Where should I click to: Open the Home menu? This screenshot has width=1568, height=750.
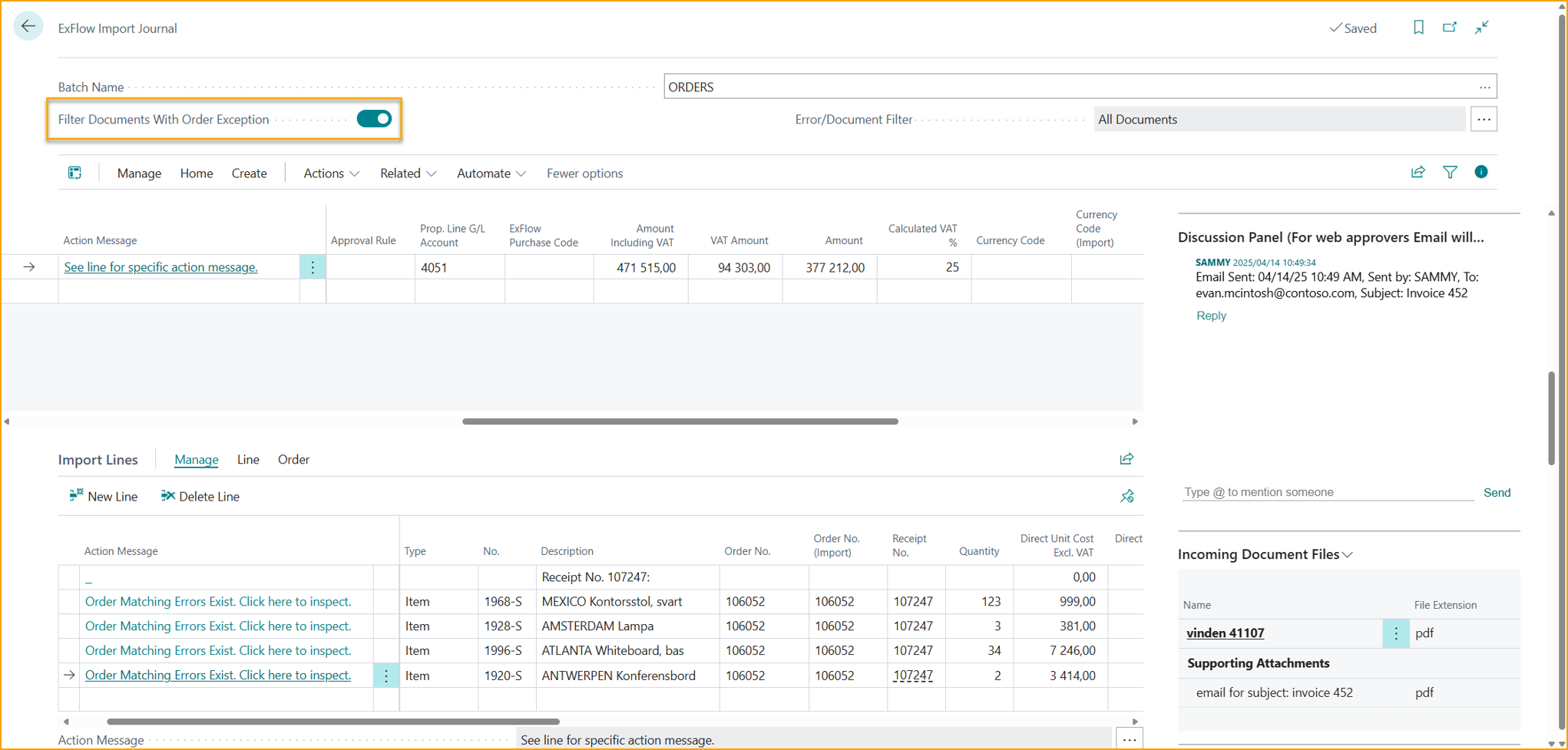(x=197, y=173)
